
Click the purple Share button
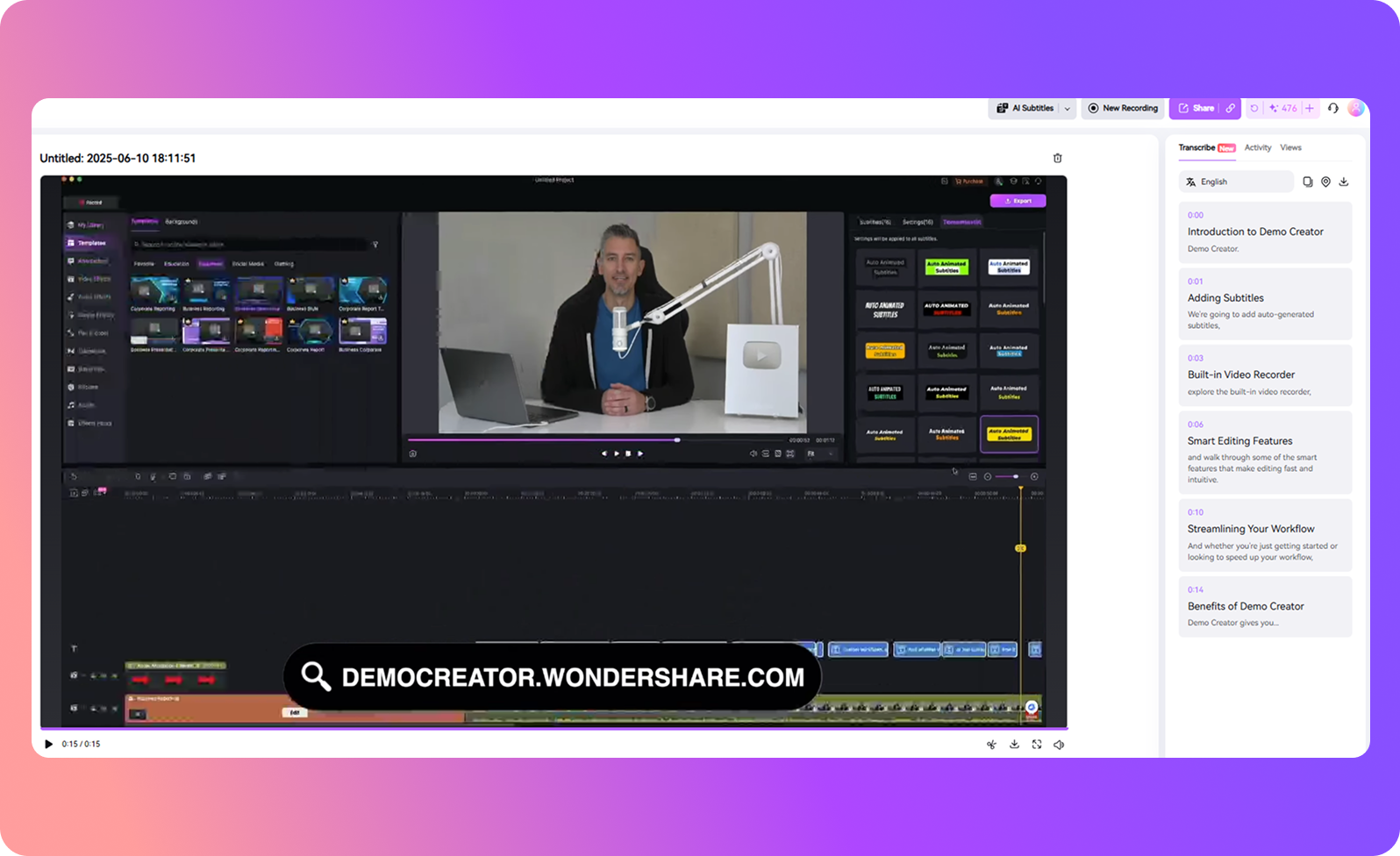point(1196,109)
